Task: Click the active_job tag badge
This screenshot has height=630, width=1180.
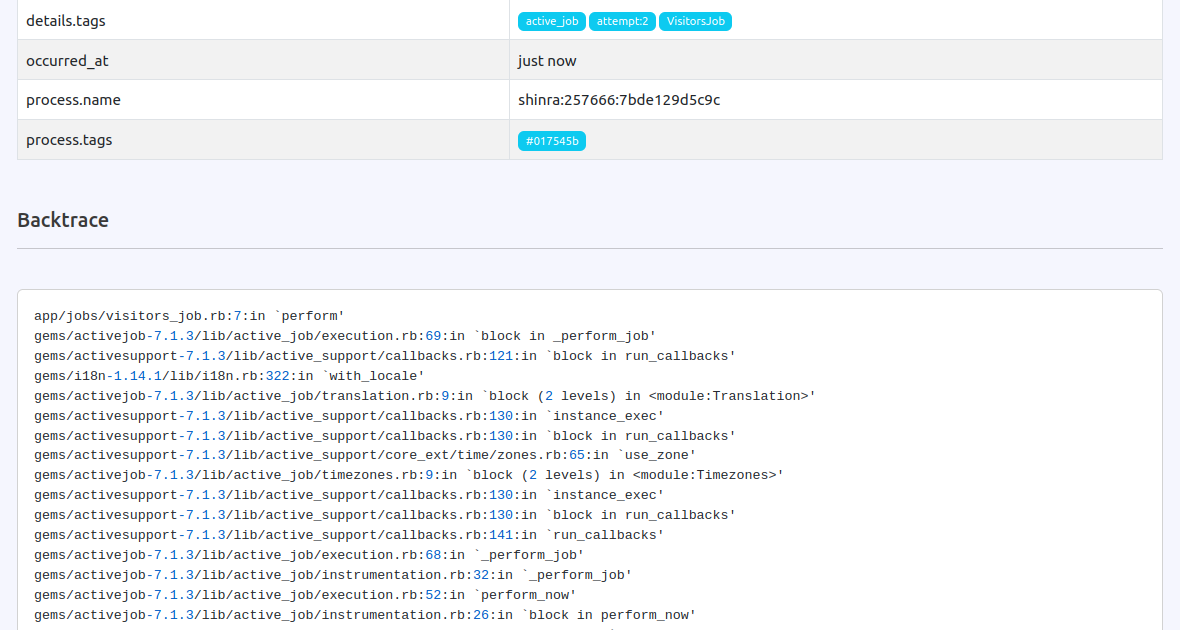Action: [x=552, y=21]
